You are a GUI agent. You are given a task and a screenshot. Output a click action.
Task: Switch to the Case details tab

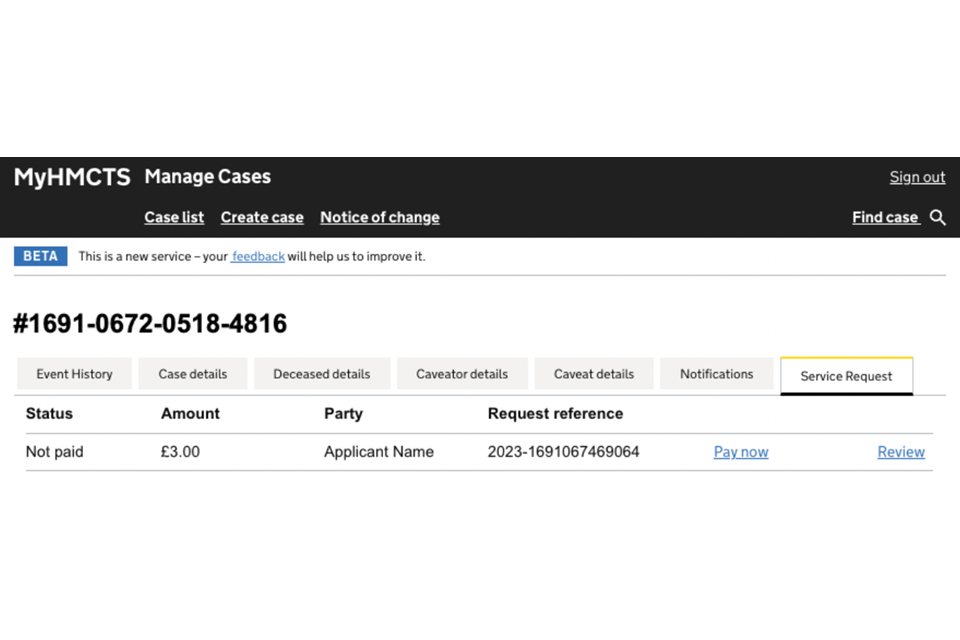pyautogui.click(x=192, y=374)
